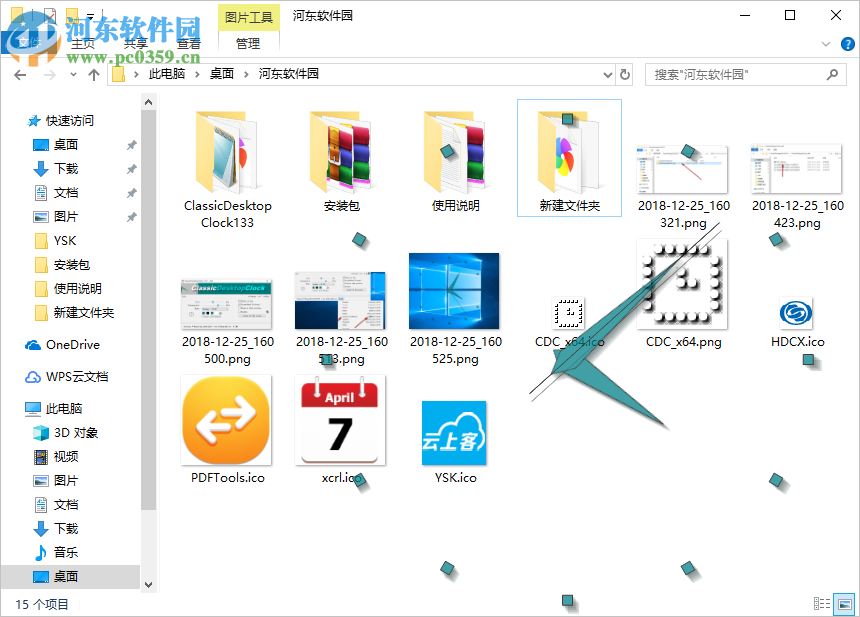Switch to details view in status bar
The image size is (860, 617).
[822, 604]
